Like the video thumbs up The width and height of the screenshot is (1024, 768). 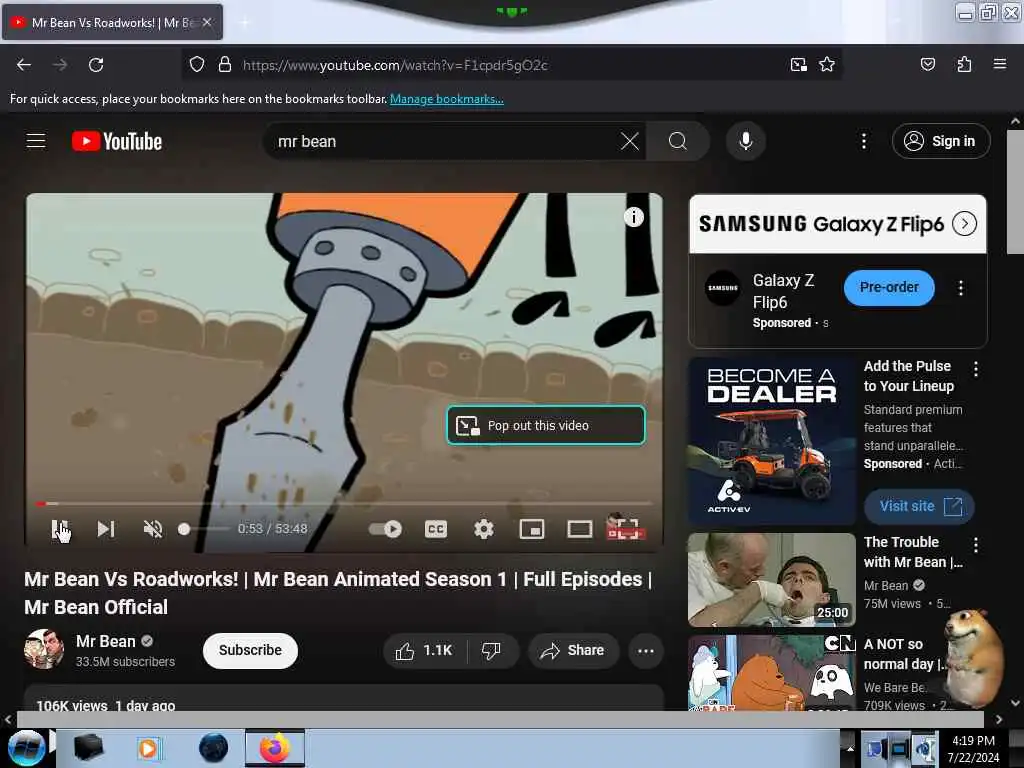tap(424, 650)
